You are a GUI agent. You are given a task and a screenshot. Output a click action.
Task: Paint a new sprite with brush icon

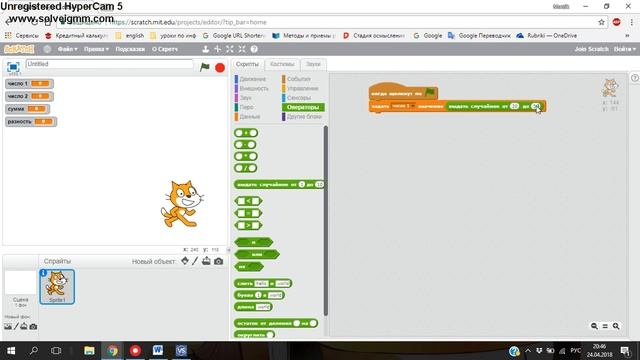[195, 260]
